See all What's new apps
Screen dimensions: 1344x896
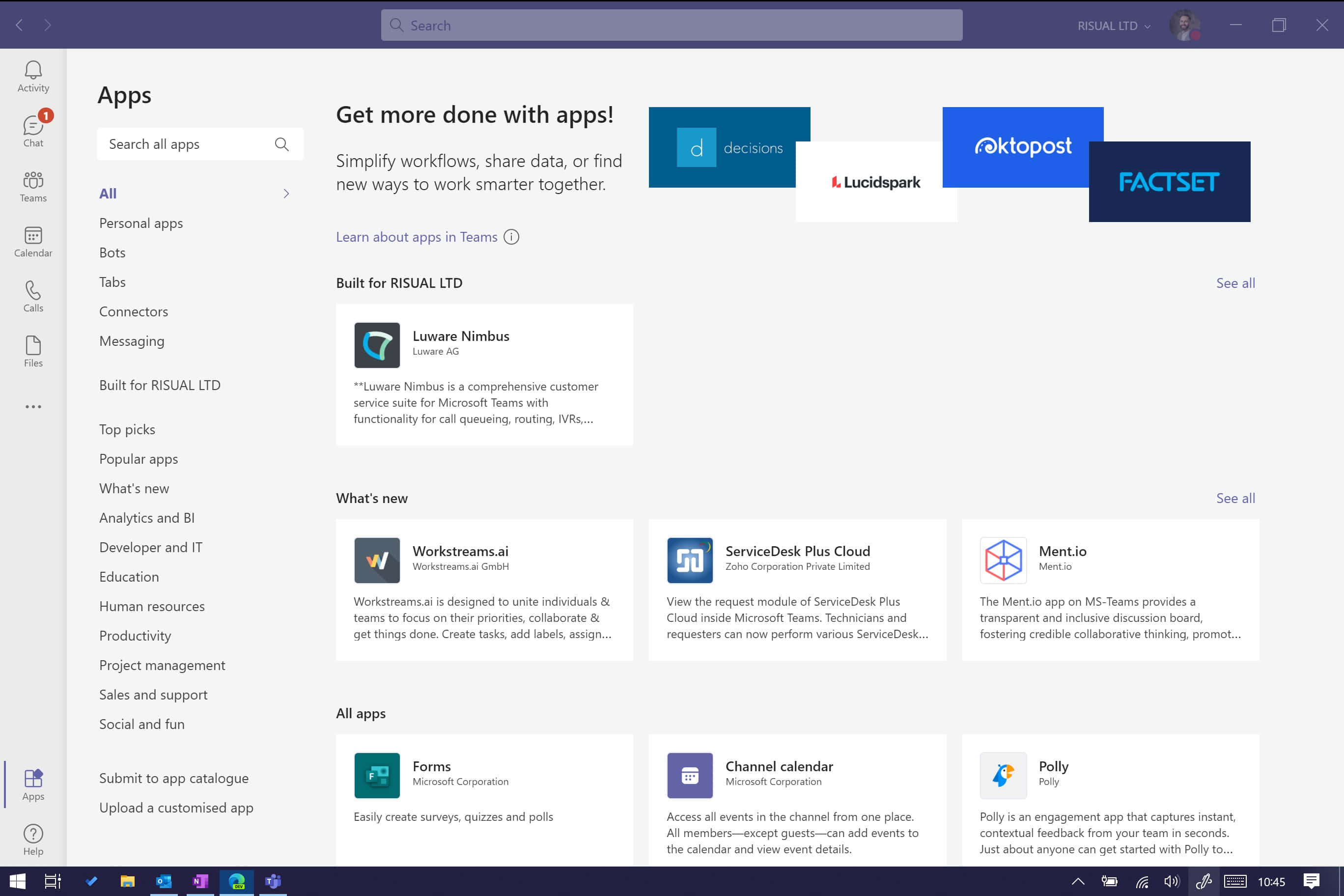tap(1235, 498)
